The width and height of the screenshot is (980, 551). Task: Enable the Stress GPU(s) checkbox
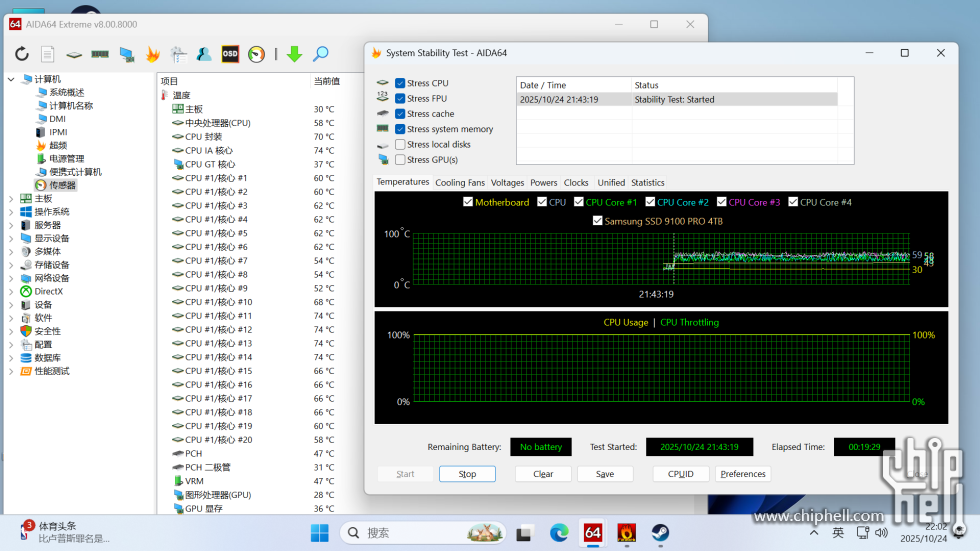pyautogui.click(x=400, y=160)
